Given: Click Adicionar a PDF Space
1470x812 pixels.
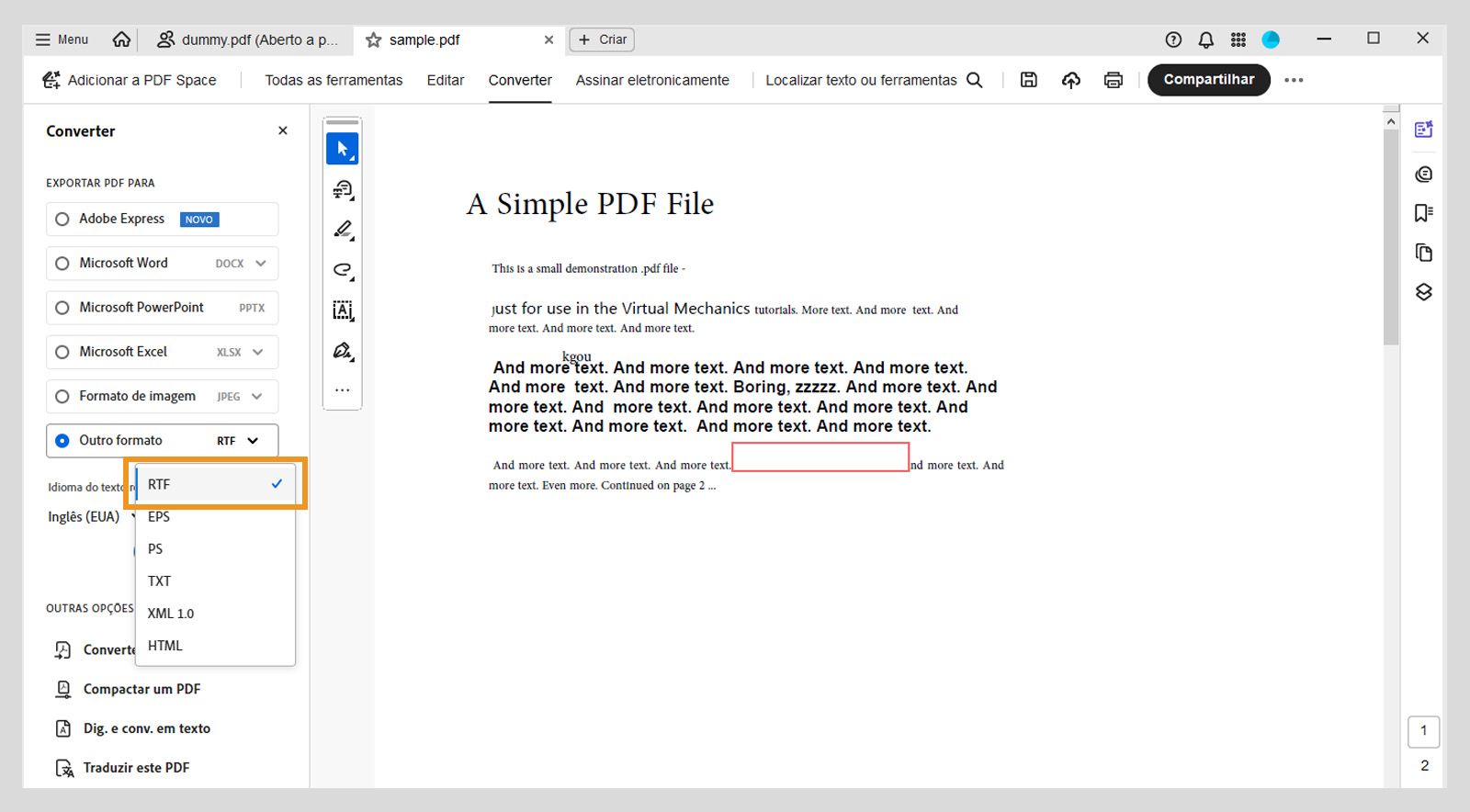Looking at the screenshot, I should (130, 80).
